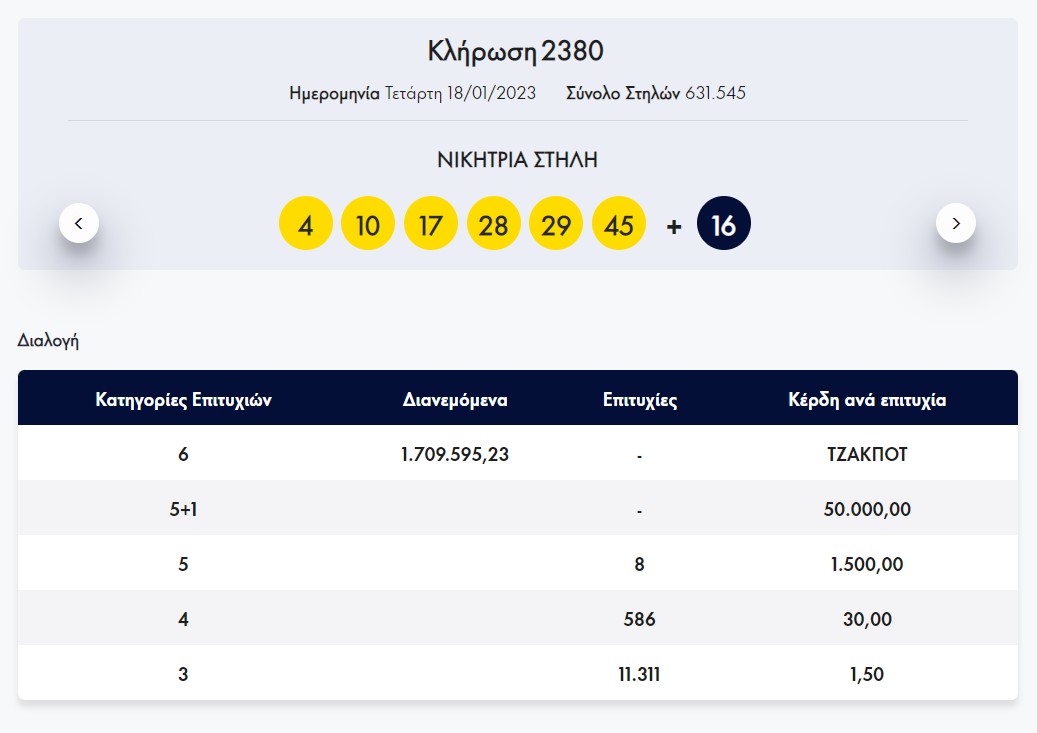Open details for draw Κλήρωση 2380 header
1037x733 pixels.
pos(518,50)
